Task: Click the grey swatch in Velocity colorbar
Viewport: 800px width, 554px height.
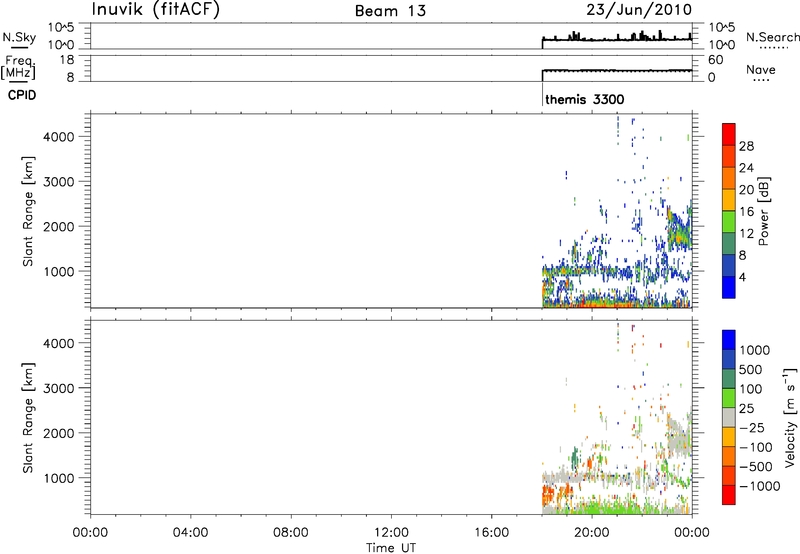Action: pyautogui.click(x=729, y=418)
